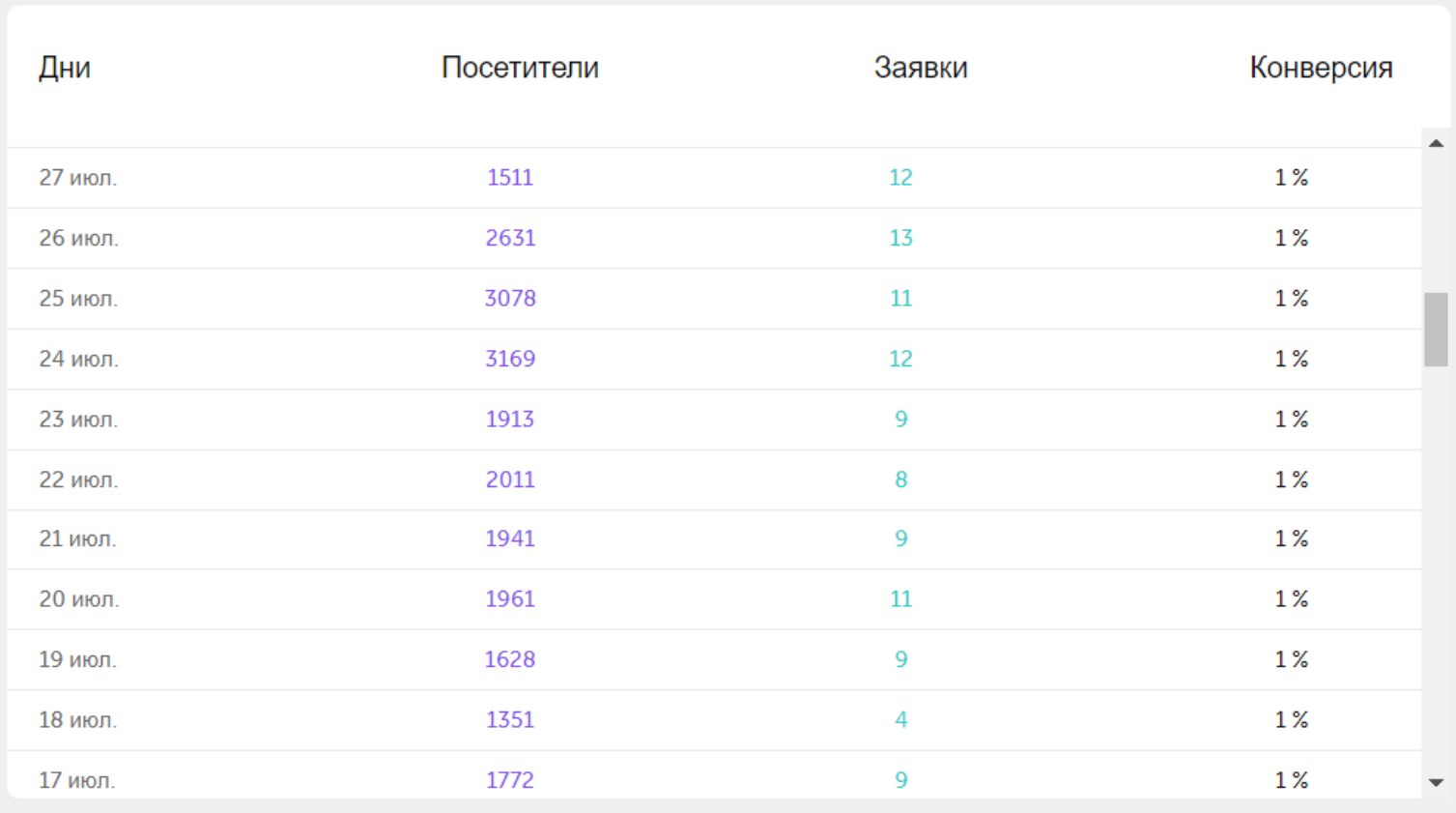
Task: Click the scrollbar down arrow
Action: [1436, 782]
